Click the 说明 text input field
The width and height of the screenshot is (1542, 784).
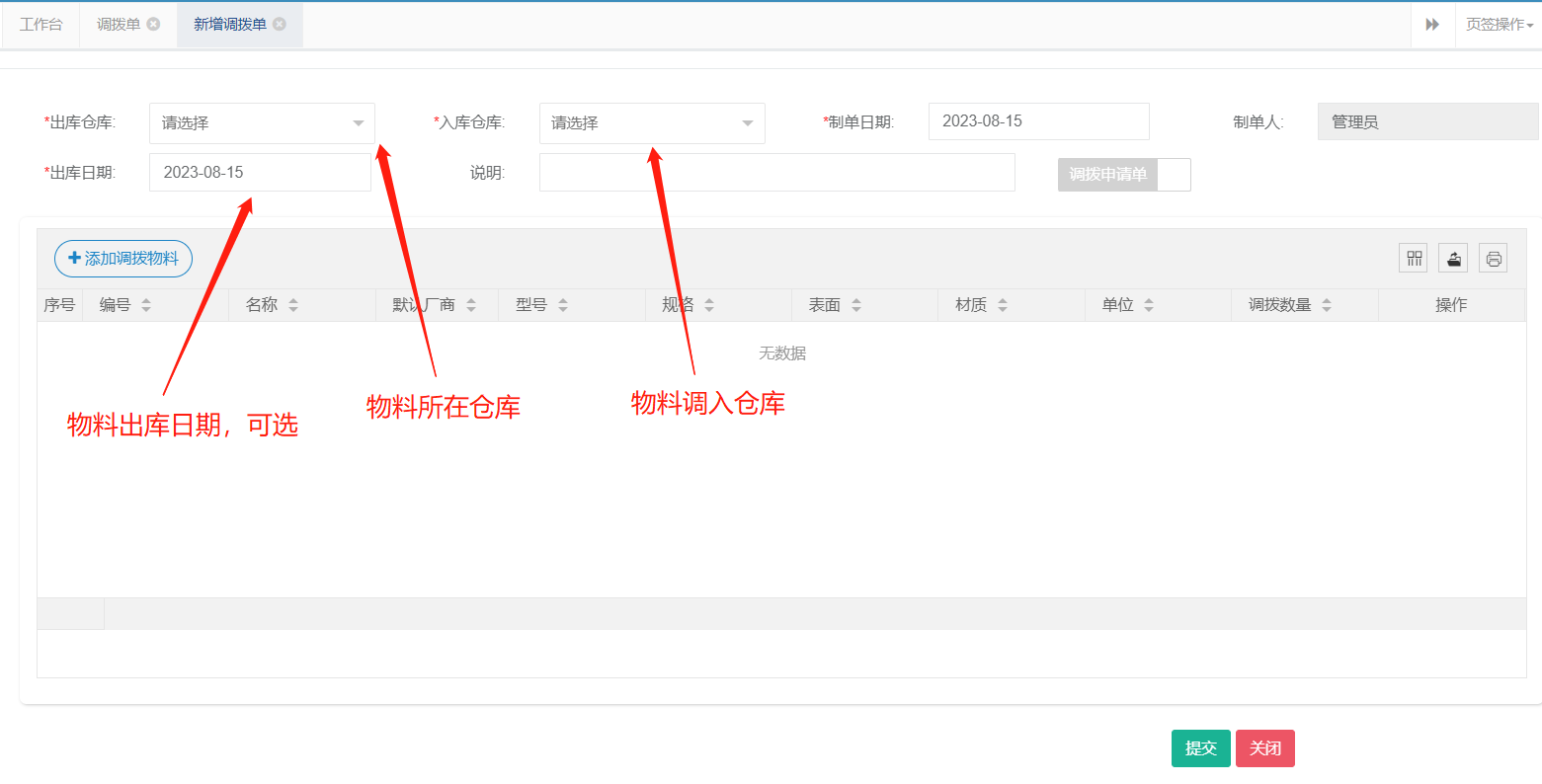776,173
